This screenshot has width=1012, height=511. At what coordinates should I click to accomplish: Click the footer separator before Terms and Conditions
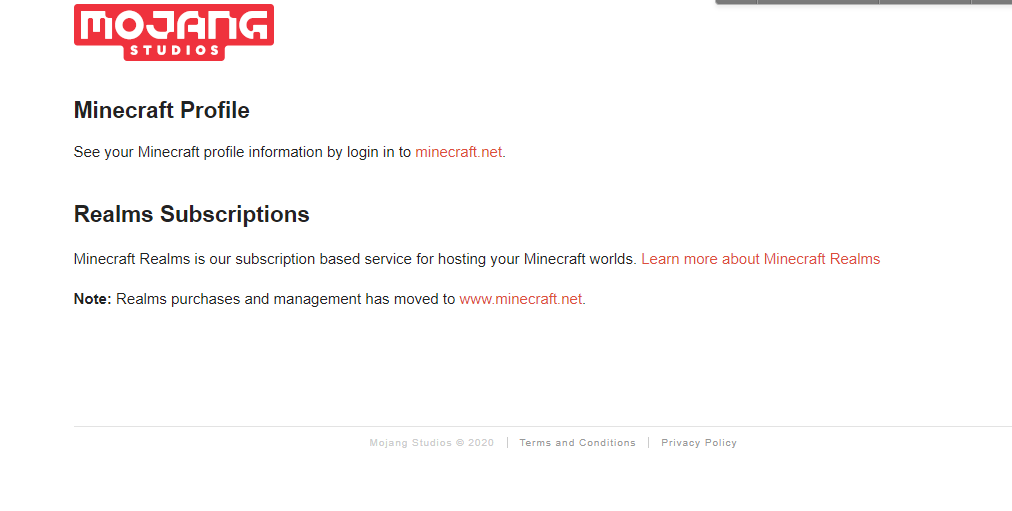pos(507,443)
